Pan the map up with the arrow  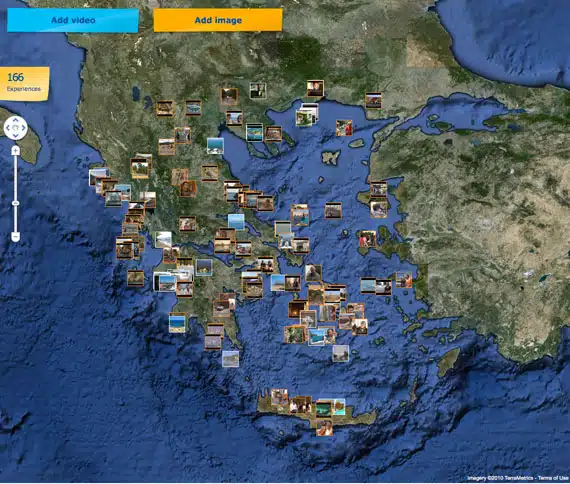(16, 120)
